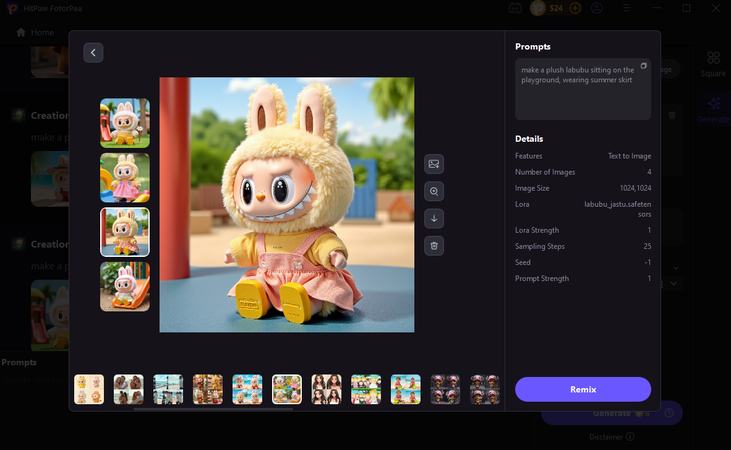Viewport: 731px width, 450px height.
Task: Copy the prompt text with copy icon
Action: tap(644, 66)
